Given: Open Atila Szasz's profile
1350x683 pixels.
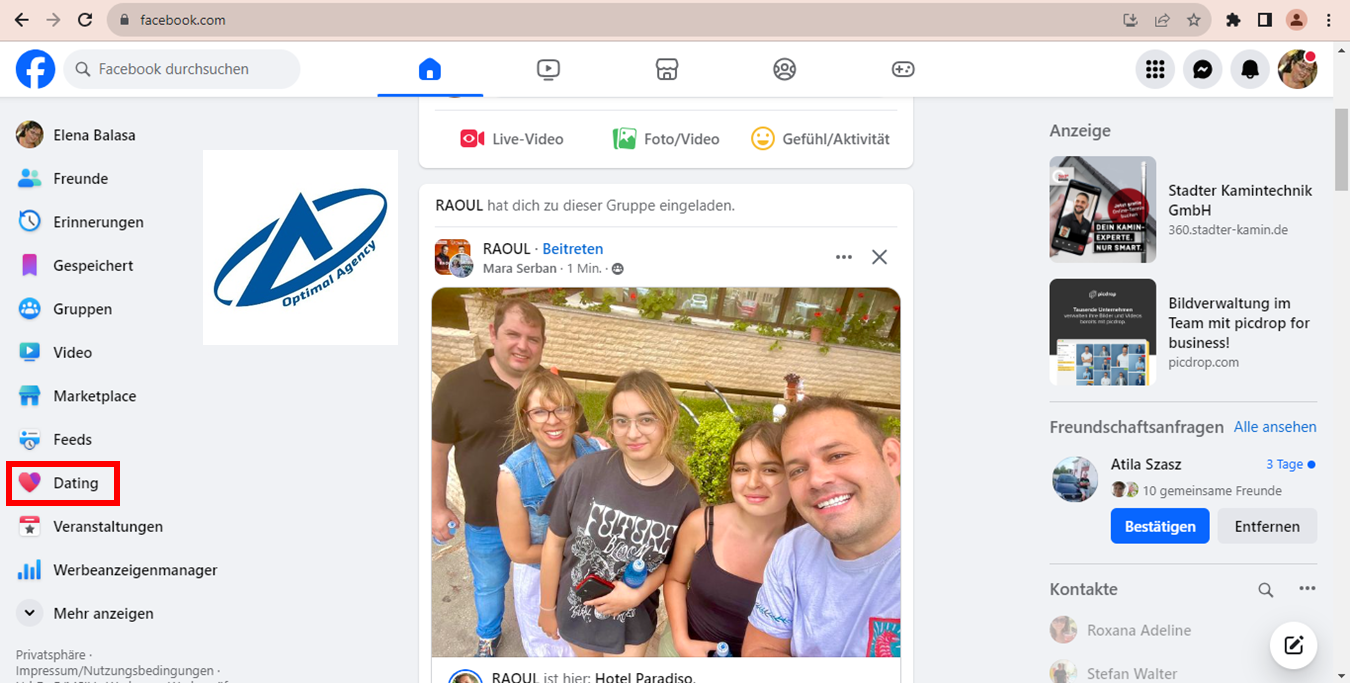Looking at the screenshot, I should pos(1146,464).
